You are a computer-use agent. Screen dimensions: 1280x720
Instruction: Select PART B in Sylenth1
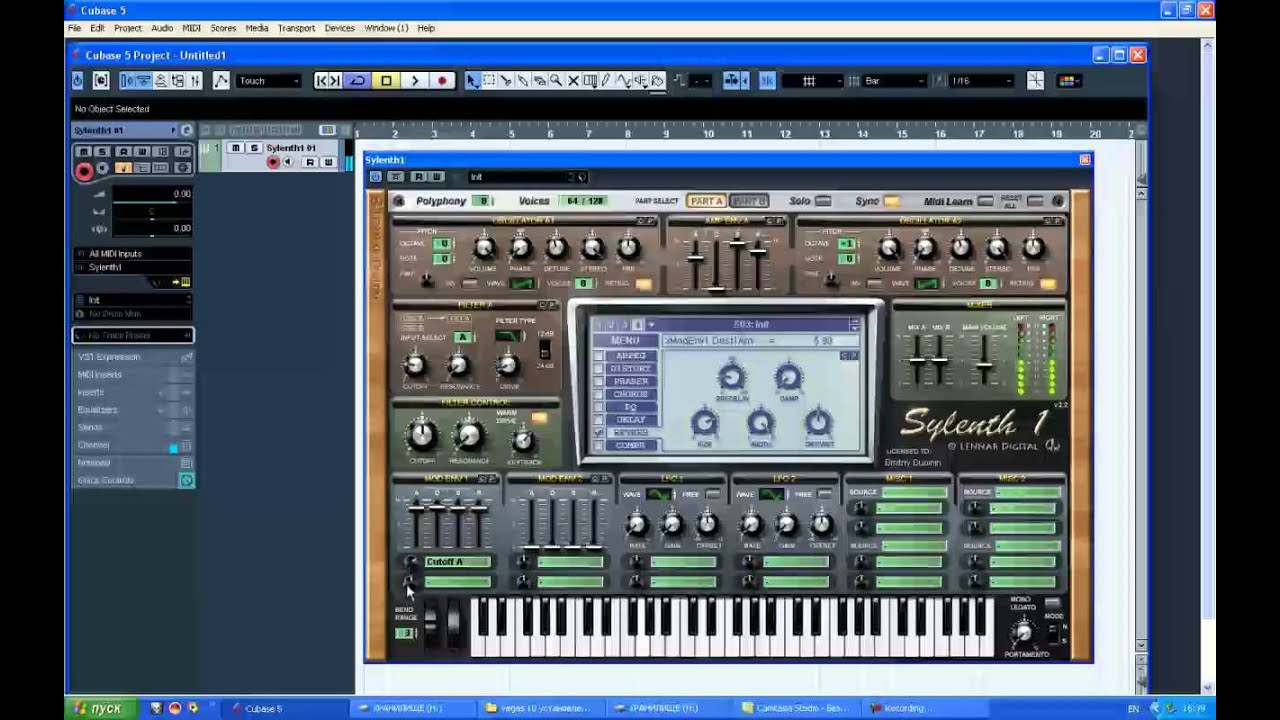(748, 201)
